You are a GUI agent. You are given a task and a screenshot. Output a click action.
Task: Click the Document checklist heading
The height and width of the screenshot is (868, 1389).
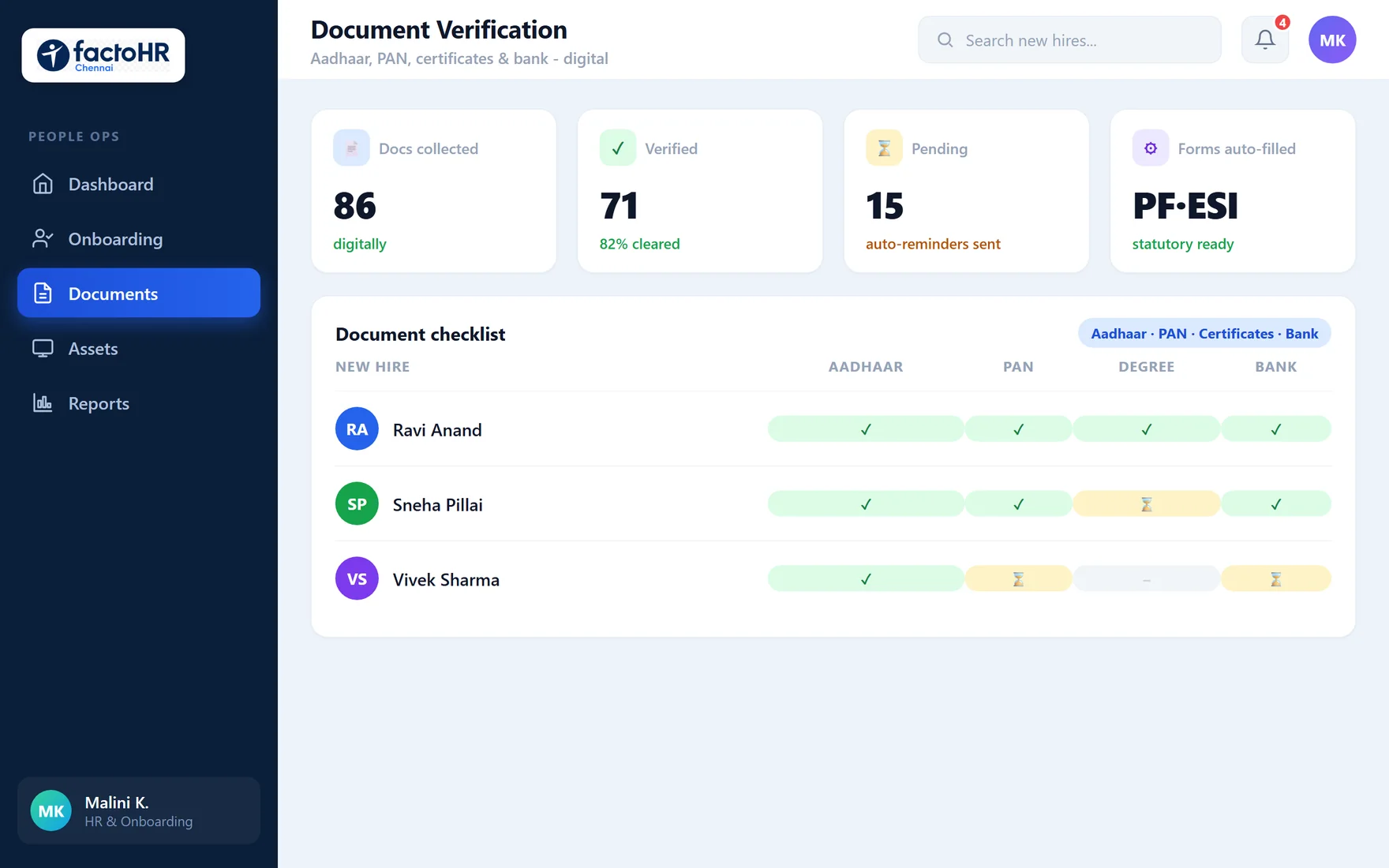(x=420, y=334)
